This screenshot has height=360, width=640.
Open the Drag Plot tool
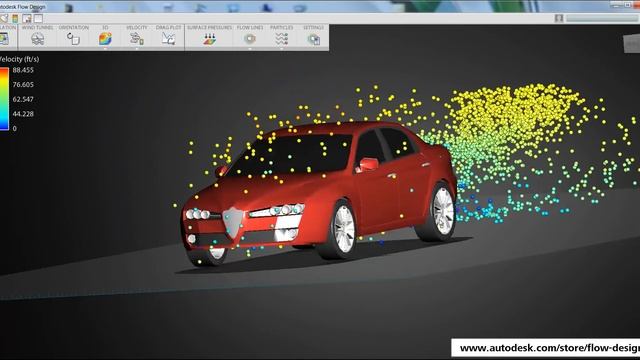pos(168,38)
